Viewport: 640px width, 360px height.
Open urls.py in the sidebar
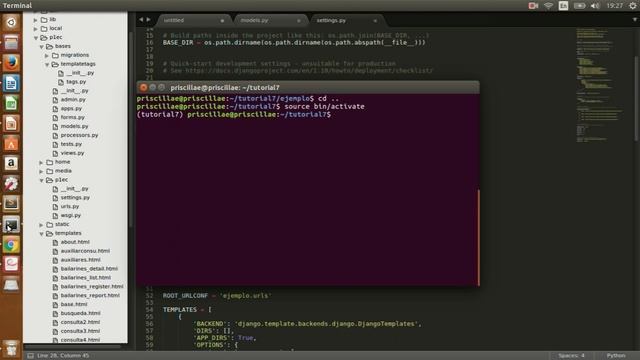click(70, 207)
